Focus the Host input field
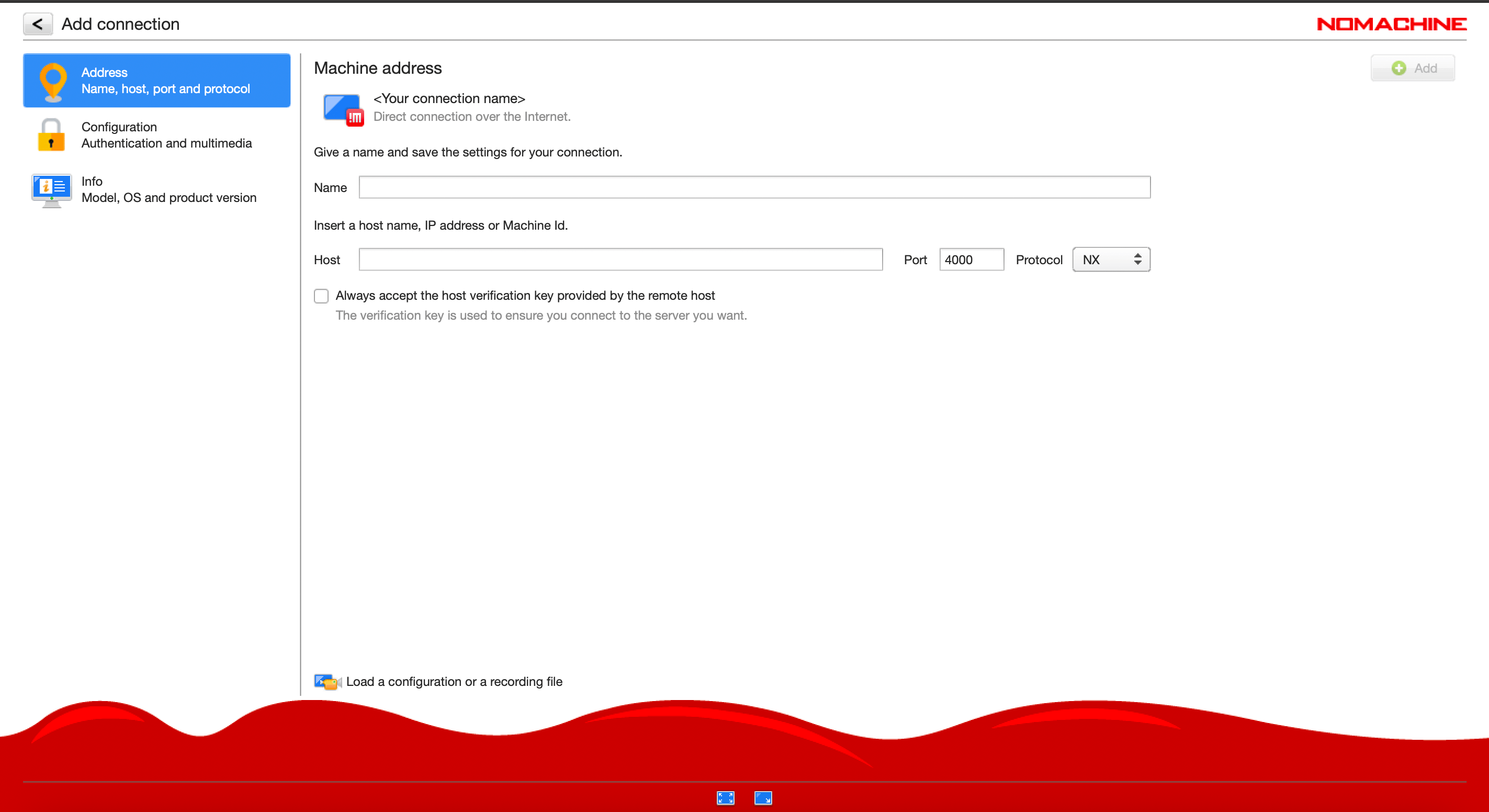The height and width of the screenshot is (812, 1489). point(620,260)
